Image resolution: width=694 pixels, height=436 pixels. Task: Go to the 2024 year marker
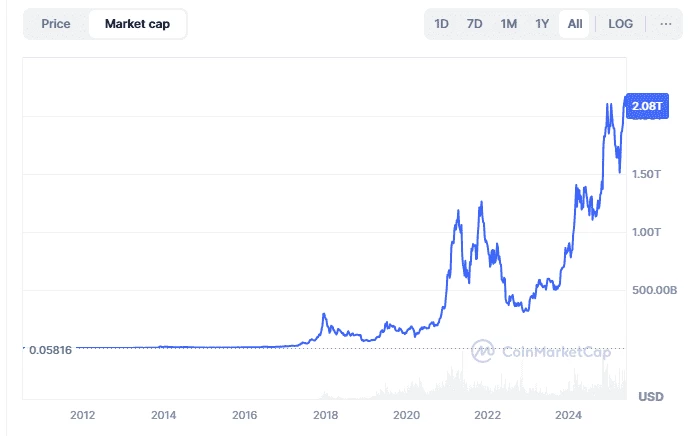(x=568, y=415)
